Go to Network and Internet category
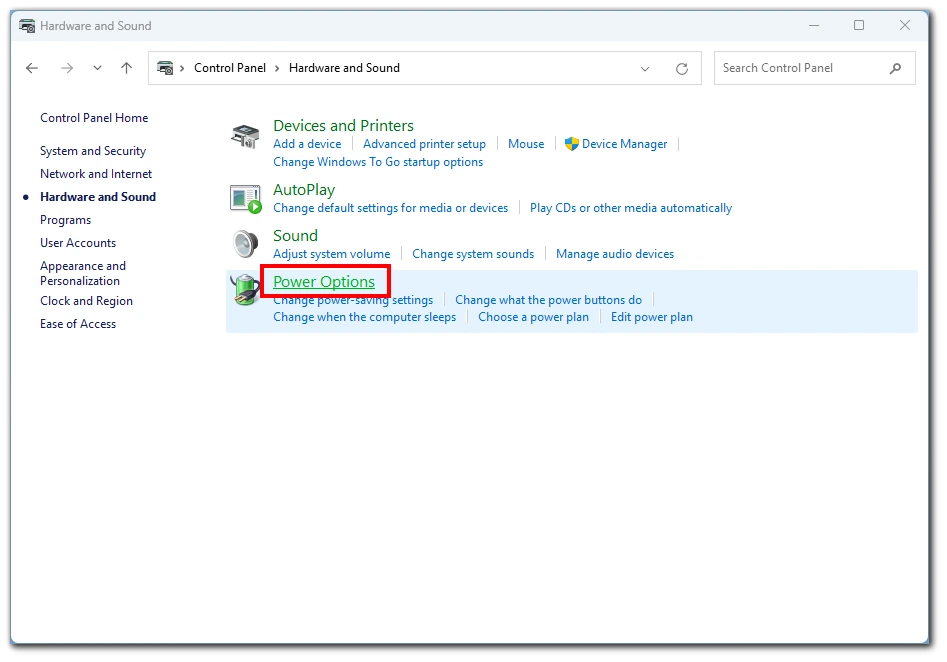947x662 pixels. click(x=96, y=174)
